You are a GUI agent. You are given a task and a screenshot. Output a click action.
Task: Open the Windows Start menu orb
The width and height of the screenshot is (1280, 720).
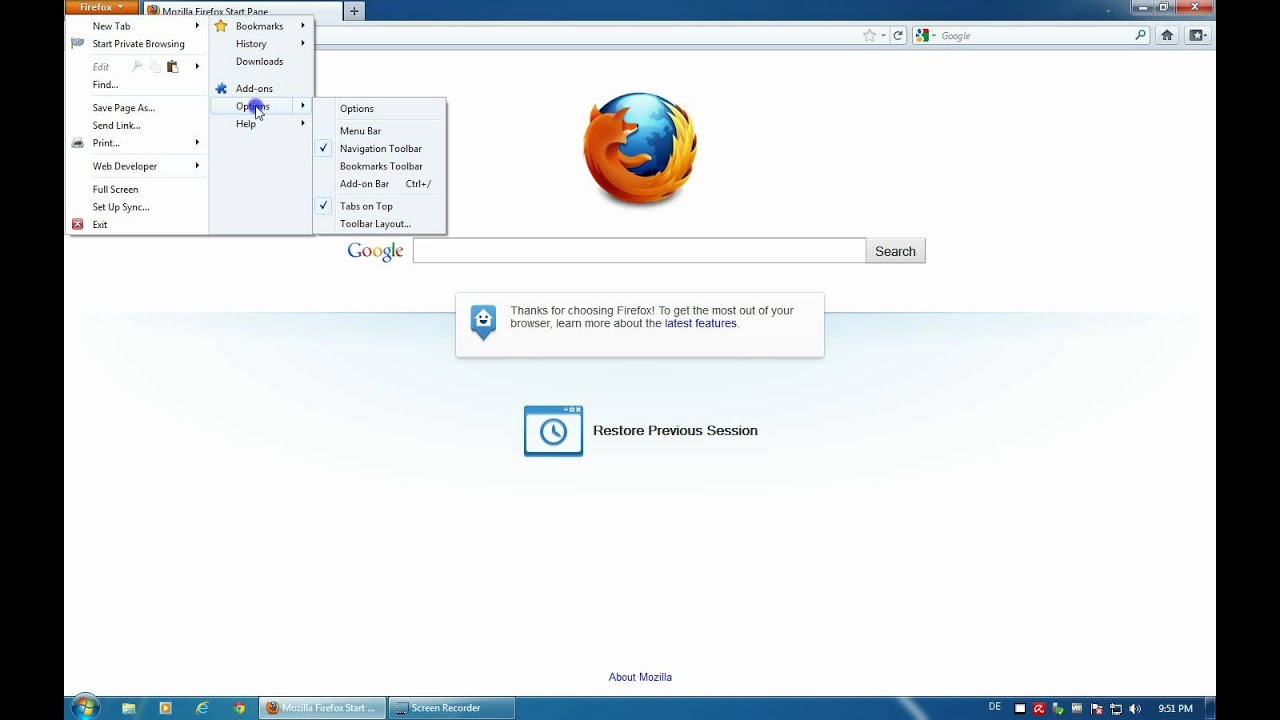pos(85,708)
